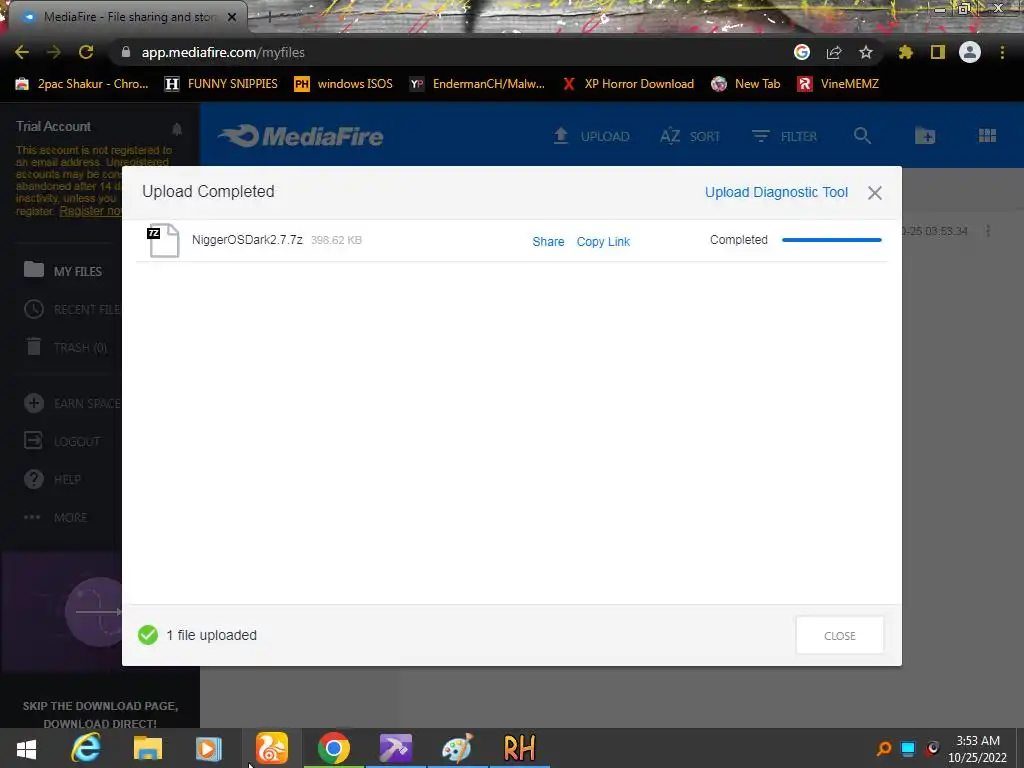Click the new folder icon in header
1024x768 pixels.
[x=925, y=136]
